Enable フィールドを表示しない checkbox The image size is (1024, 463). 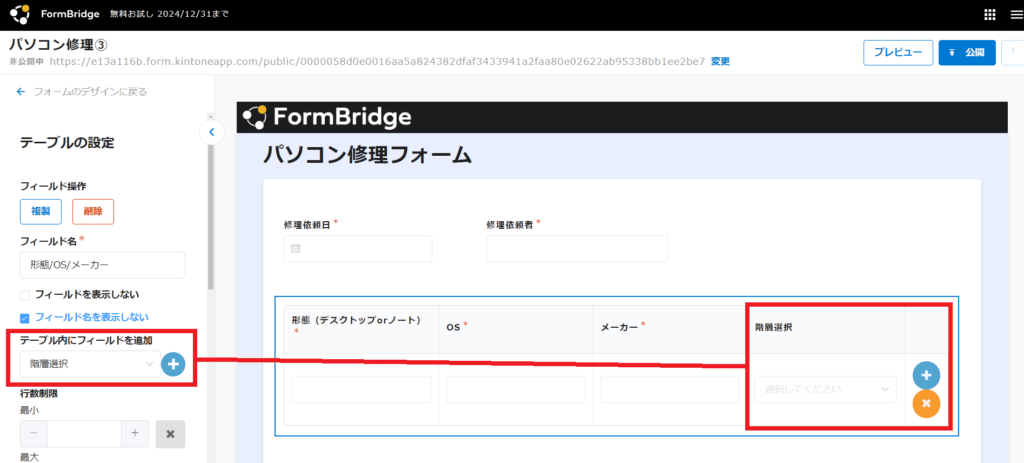click(26, 295)
